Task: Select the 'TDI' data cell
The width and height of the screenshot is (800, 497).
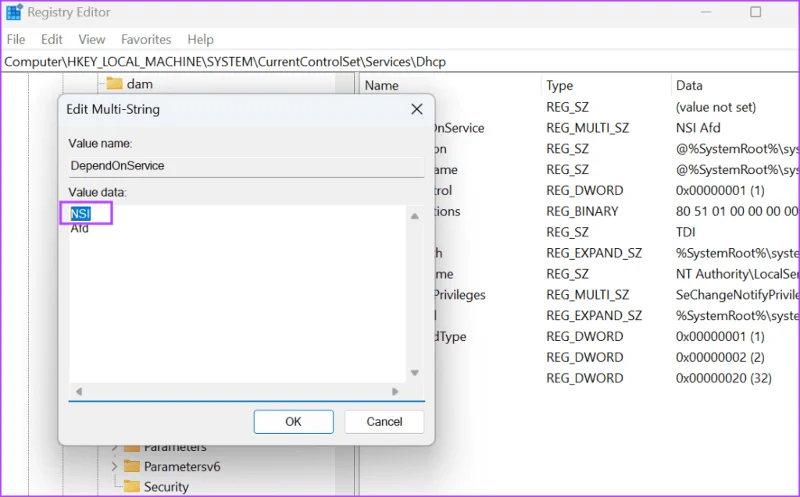Action: pyautogui.click(x=686, y=232)
